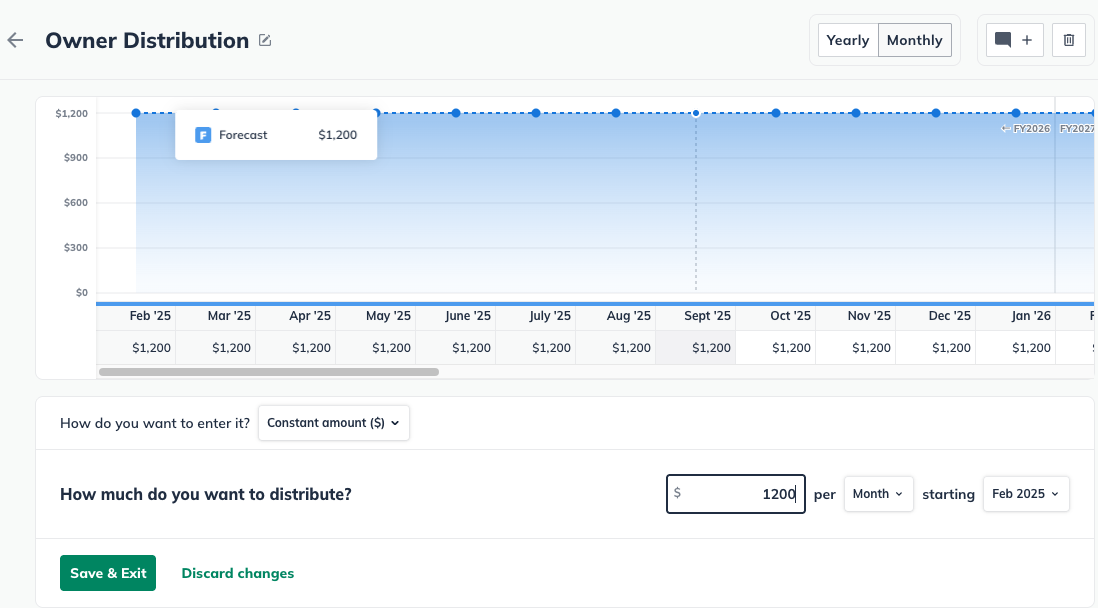
Task: Switch view to Monthly
Action: (x=914, y=41)
